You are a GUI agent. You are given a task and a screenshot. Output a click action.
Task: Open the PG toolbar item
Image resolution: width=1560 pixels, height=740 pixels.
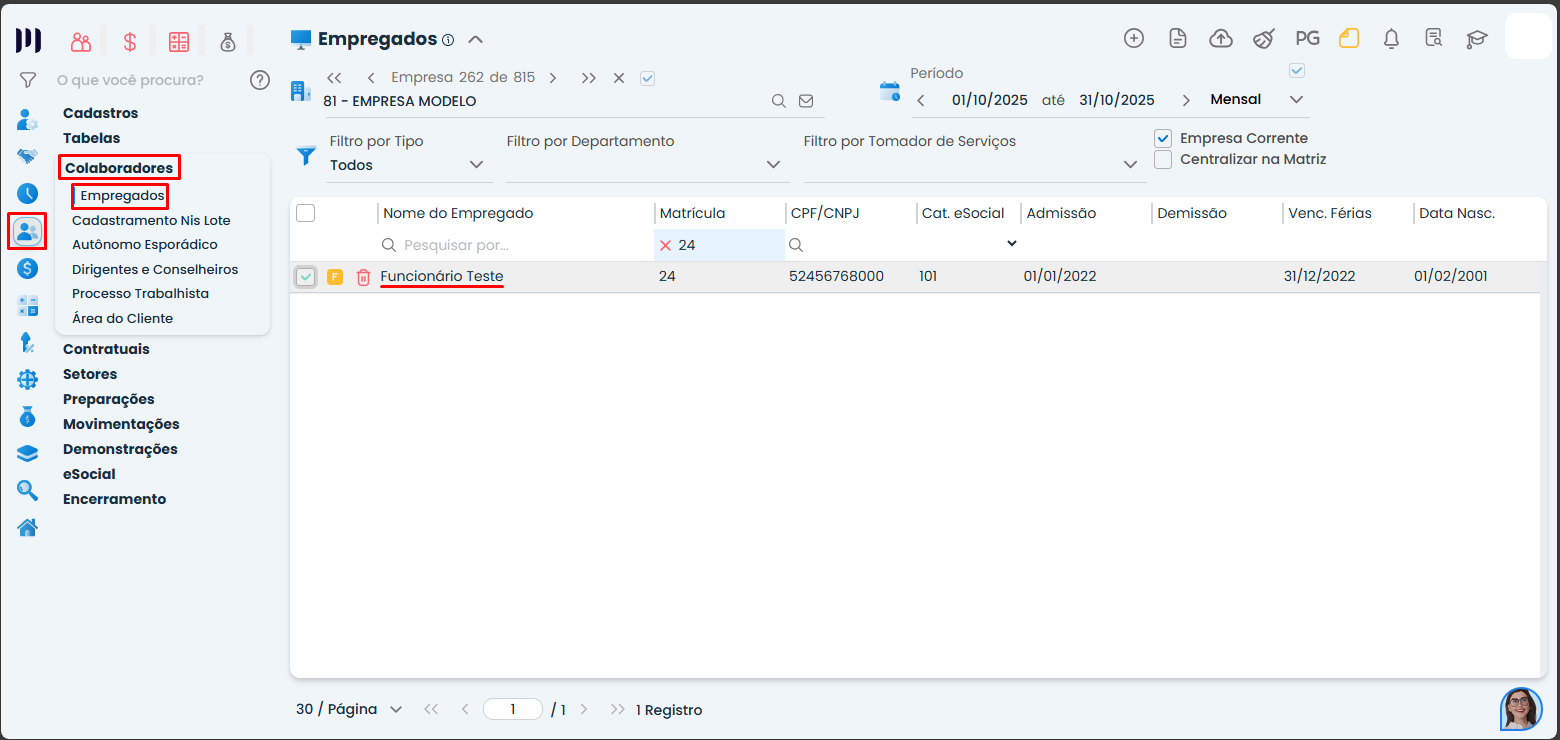pos(1307,39)
